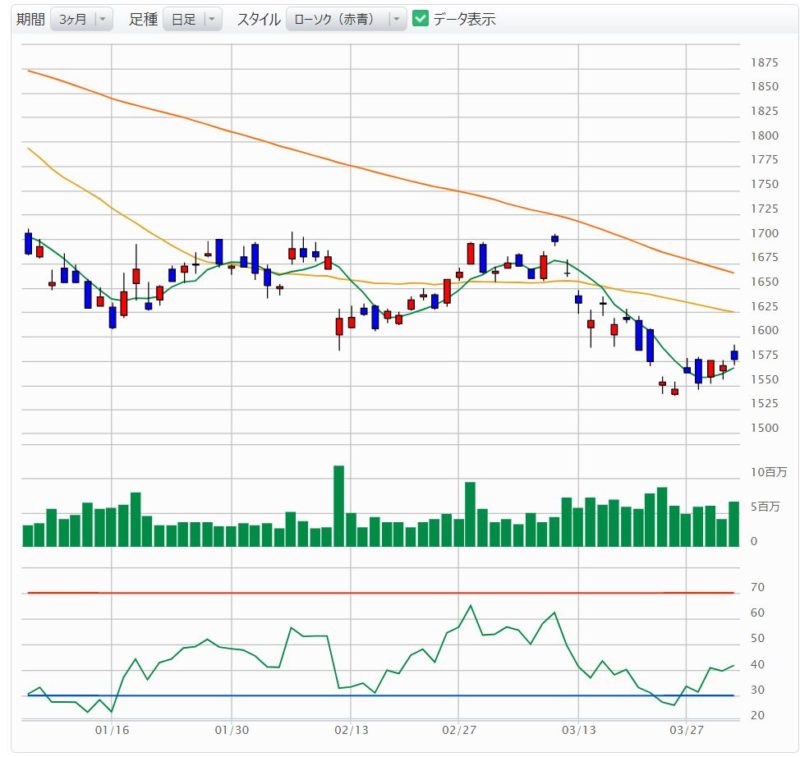This screenshot has width=800, height=757.
Task: Click the 01/30 date label
Action: pyautogui.click(x=232, y=730)
